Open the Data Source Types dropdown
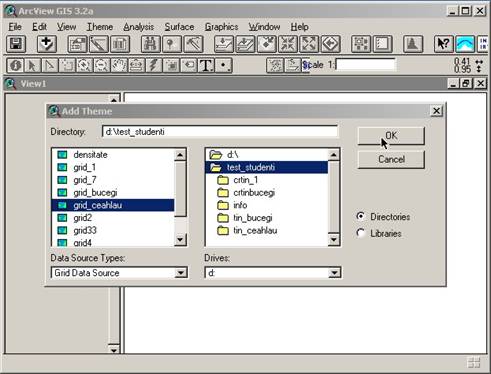This screenshot has height=374, width=491. coord(180,273)
